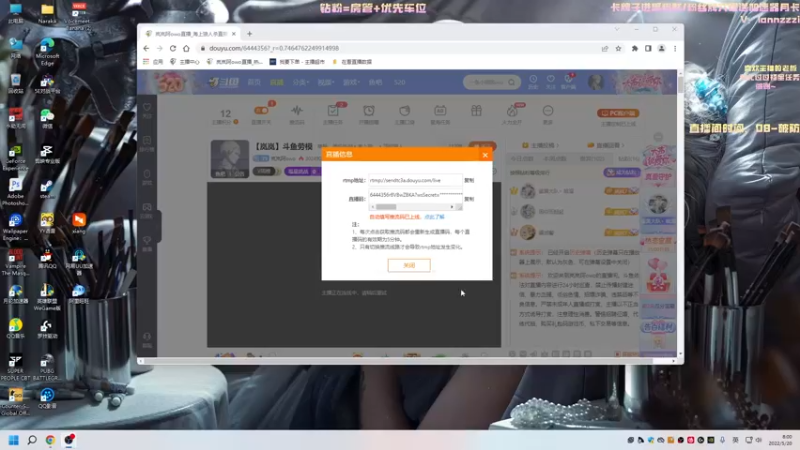Open Chrome three-dot menu
The width and height of the screenshot is (800, 450).
pyautogui.click(x=675, y=48)
